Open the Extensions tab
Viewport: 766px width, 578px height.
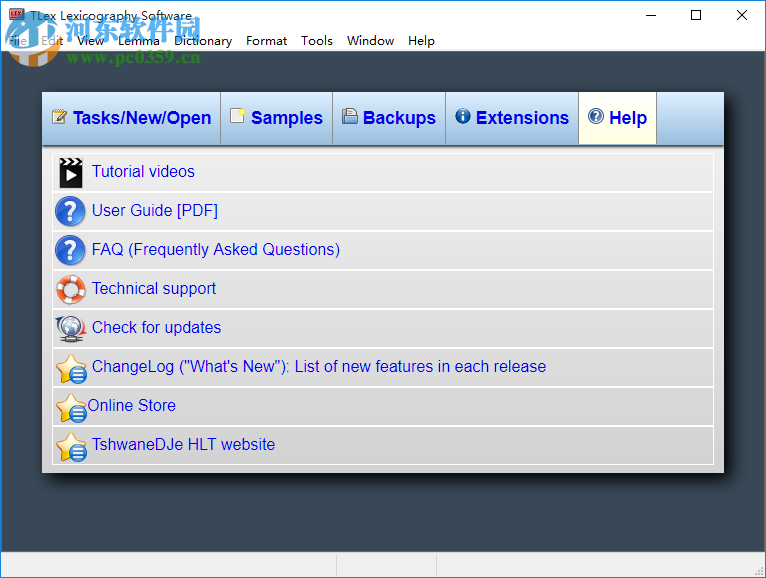[x=512, y=118]
